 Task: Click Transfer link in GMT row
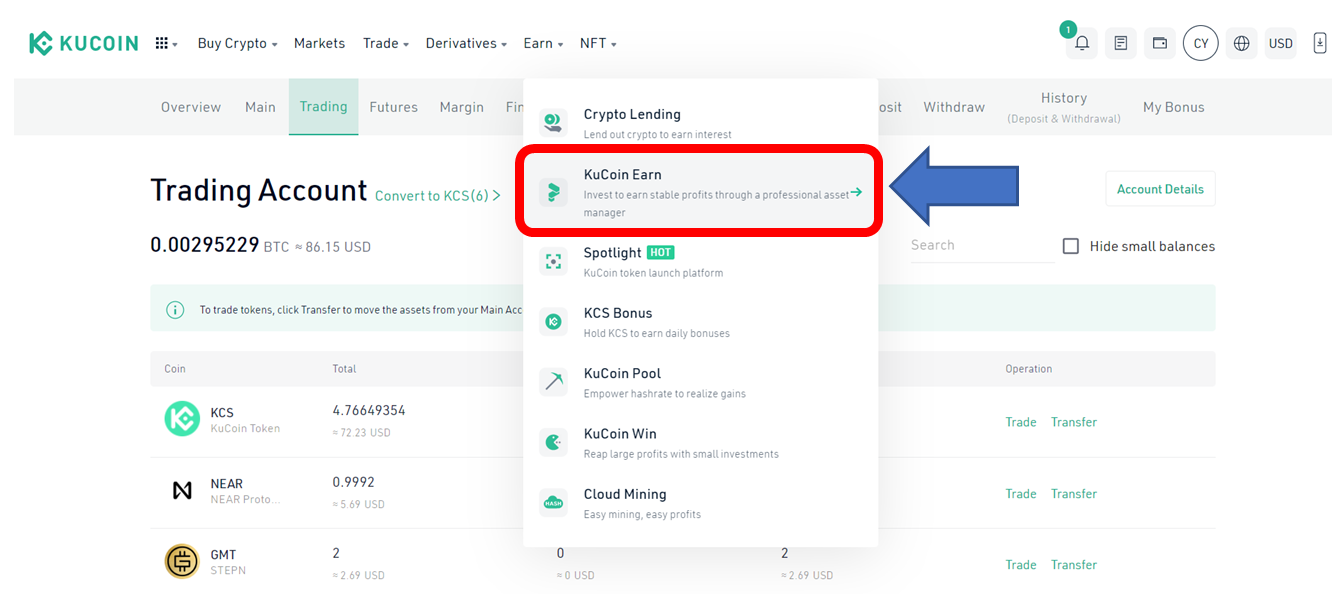(x=1074, y=565)
